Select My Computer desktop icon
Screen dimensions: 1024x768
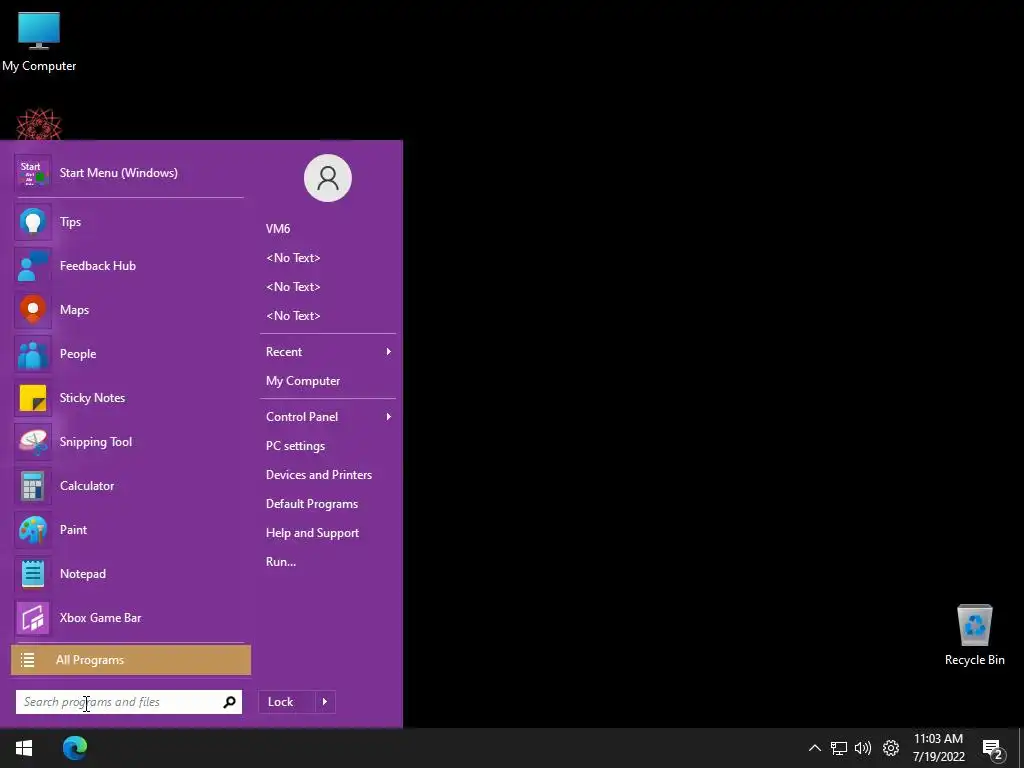[39, 41]
